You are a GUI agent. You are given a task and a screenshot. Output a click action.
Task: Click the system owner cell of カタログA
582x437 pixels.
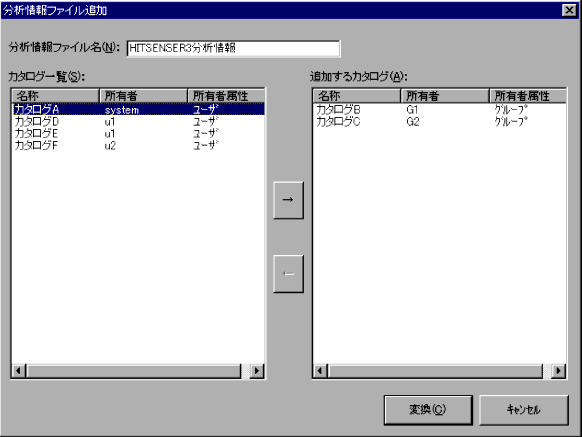click(x=122, y=110)
